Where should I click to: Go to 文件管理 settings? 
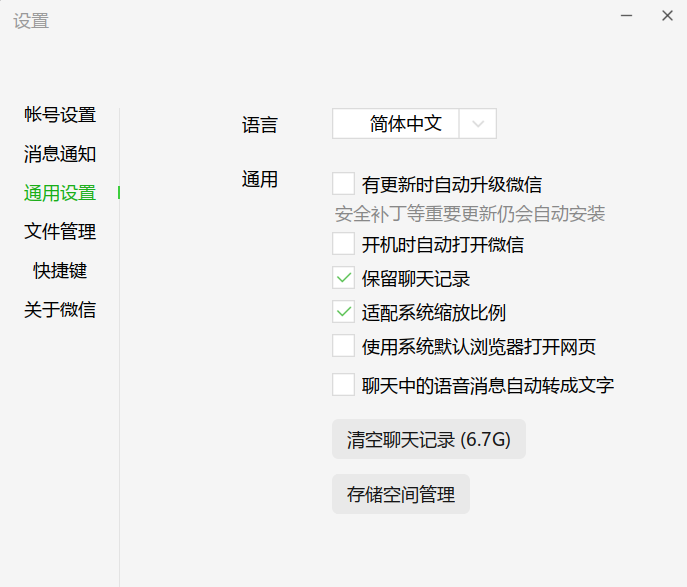60,231
